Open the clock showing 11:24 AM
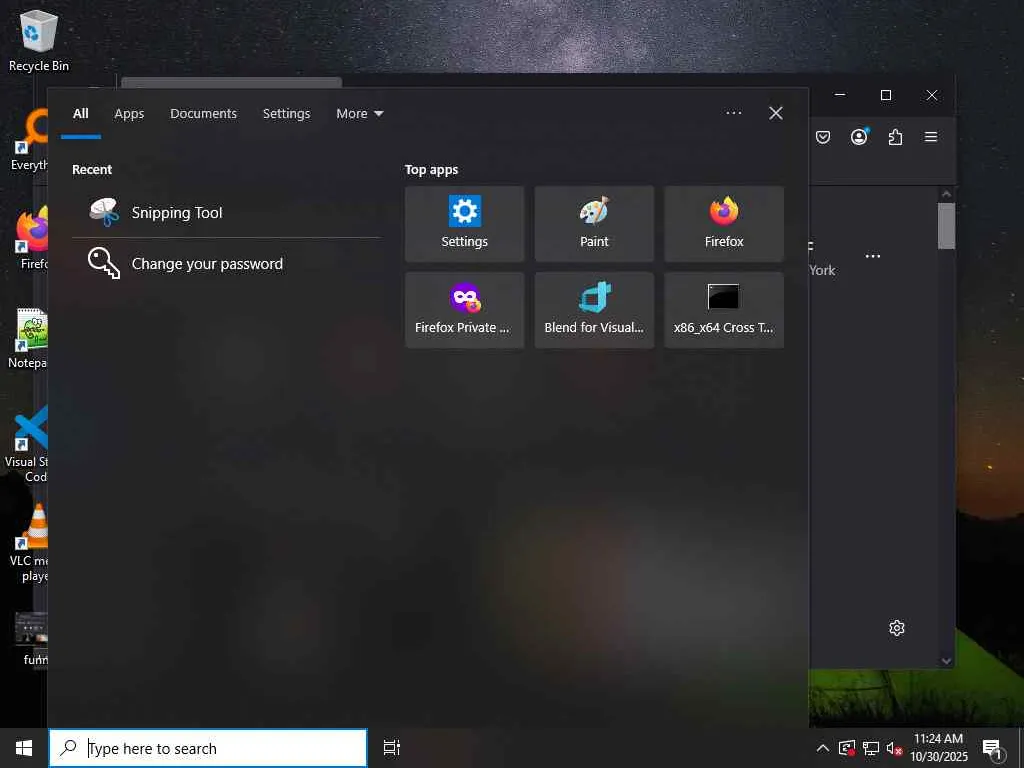Image resolution: width=1024 pixels, height=768 pixels. pos(938,748)
